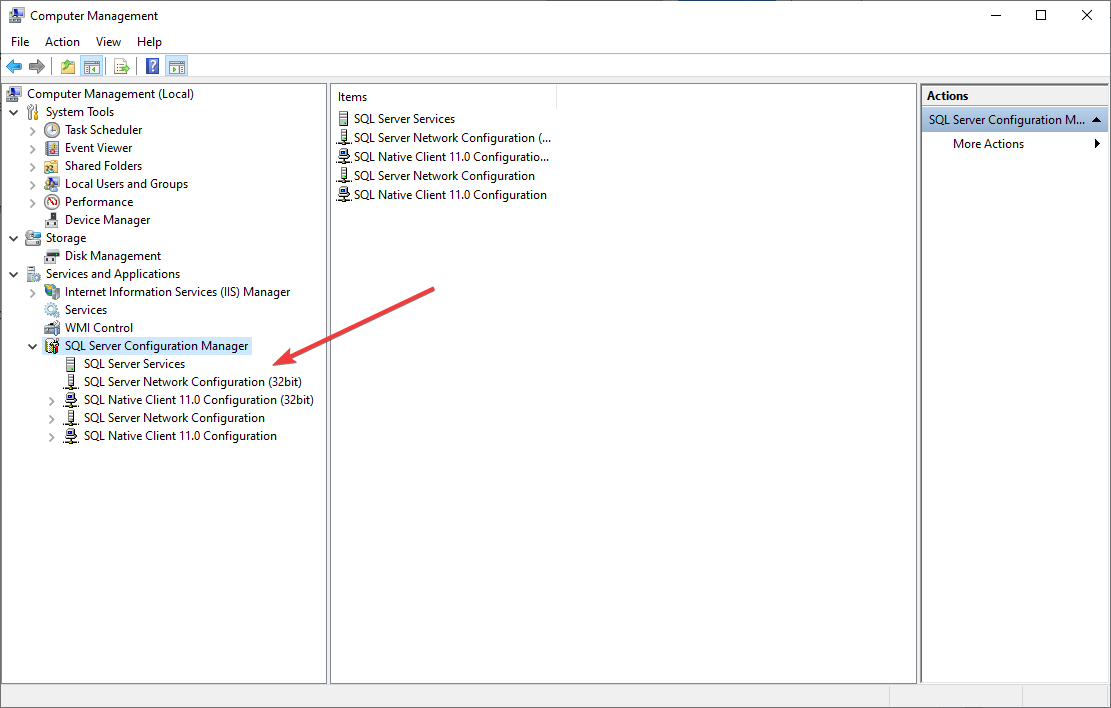Expand the Task Scheduler node
The height and width of the screenshot is (708, 1111).
click(32, 130)
